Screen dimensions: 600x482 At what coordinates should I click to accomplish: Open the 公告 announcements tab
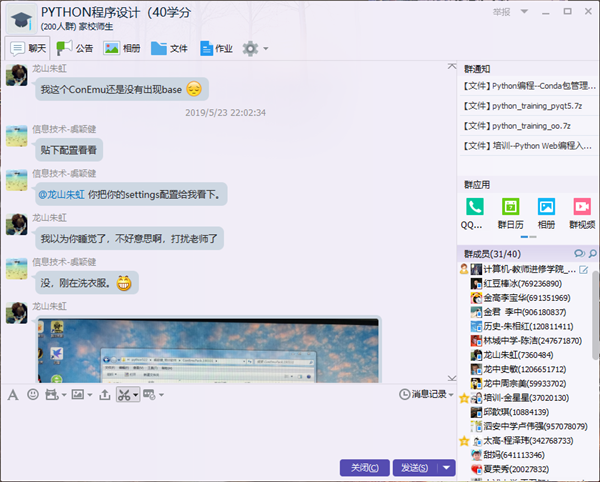[x=75, y=48]
